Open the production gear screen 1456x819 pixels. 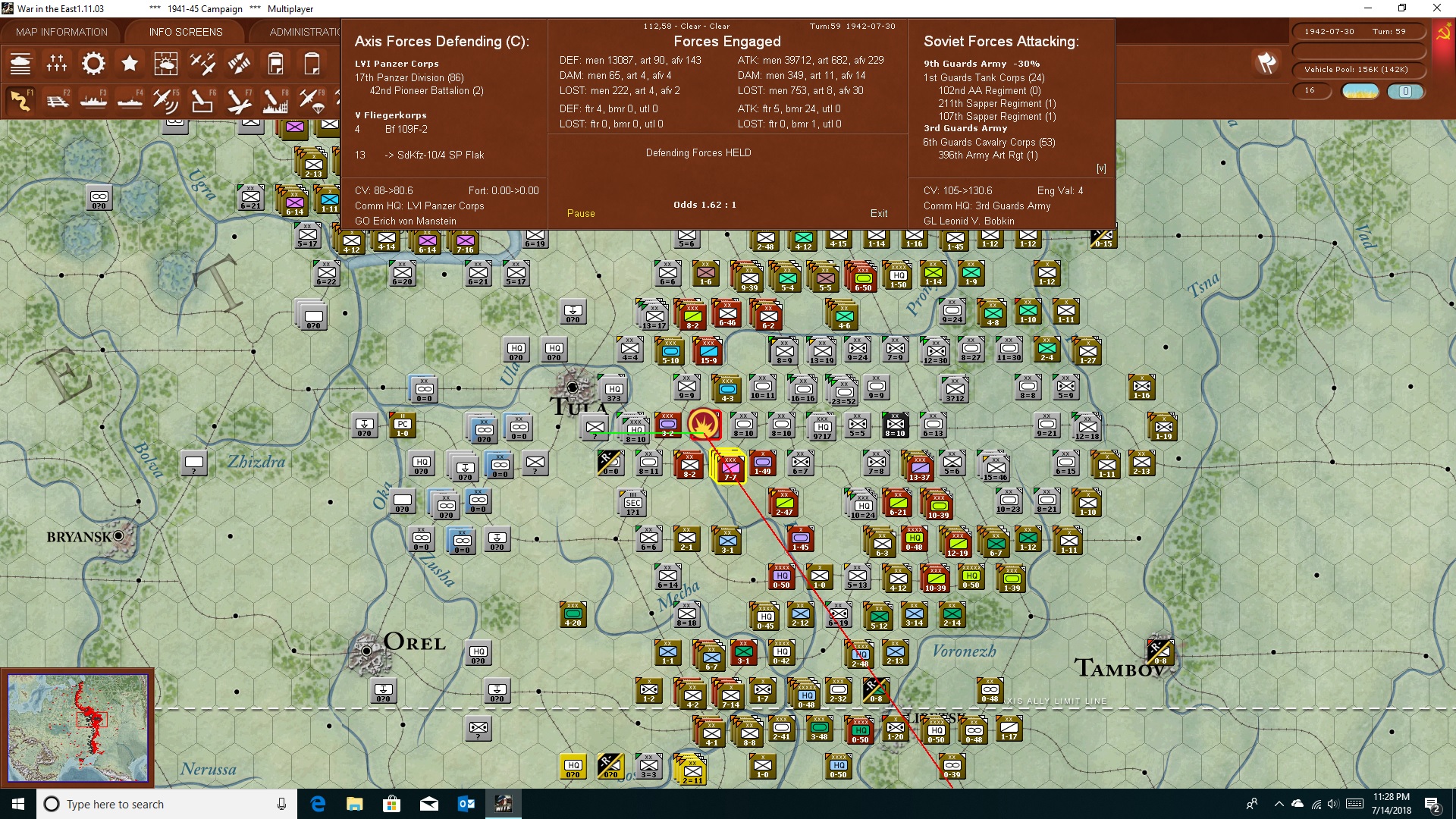(x=93, y=64)
